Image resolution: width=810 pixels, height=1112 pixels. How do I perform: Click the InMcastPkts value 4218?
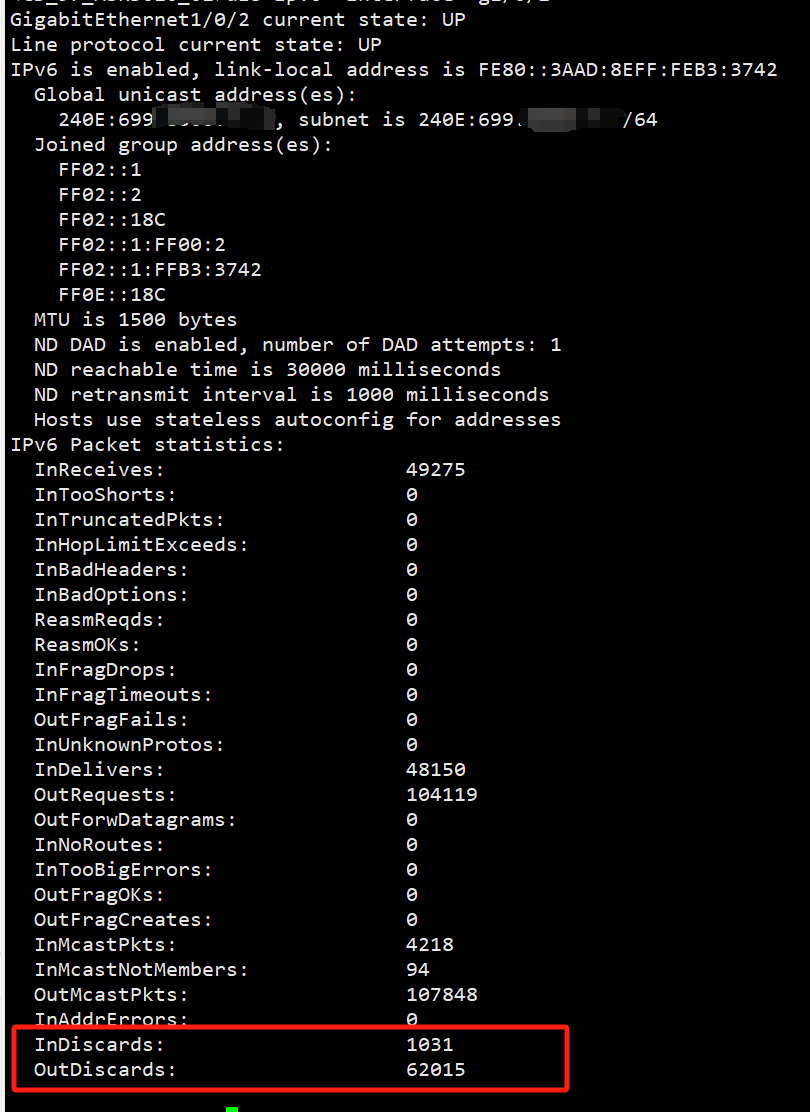pyautogui.click(x=429, y=945)
